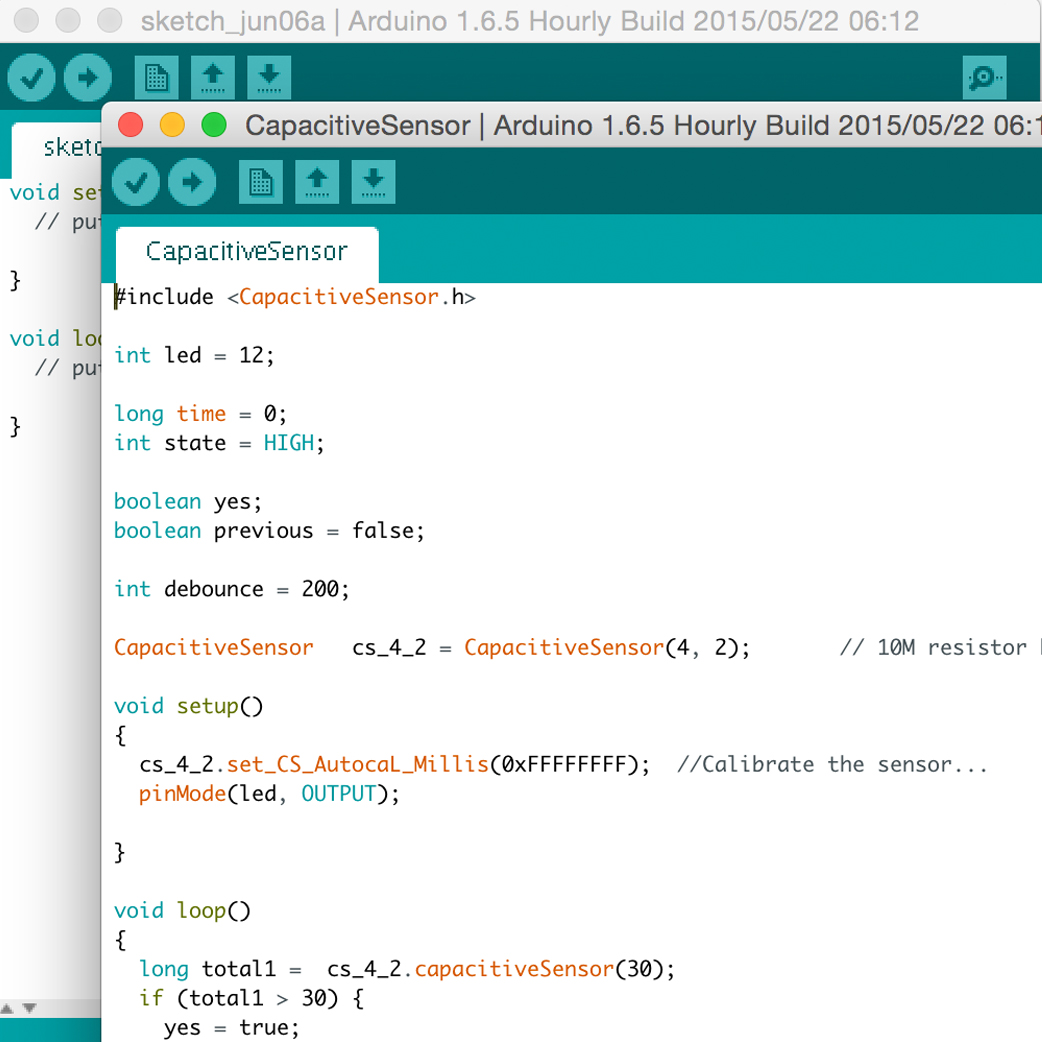Viewport: 1042px width, 1042px height.
Task: Click New sketch icon in sketch_jun06a window
Action: (x=157, y=78)
